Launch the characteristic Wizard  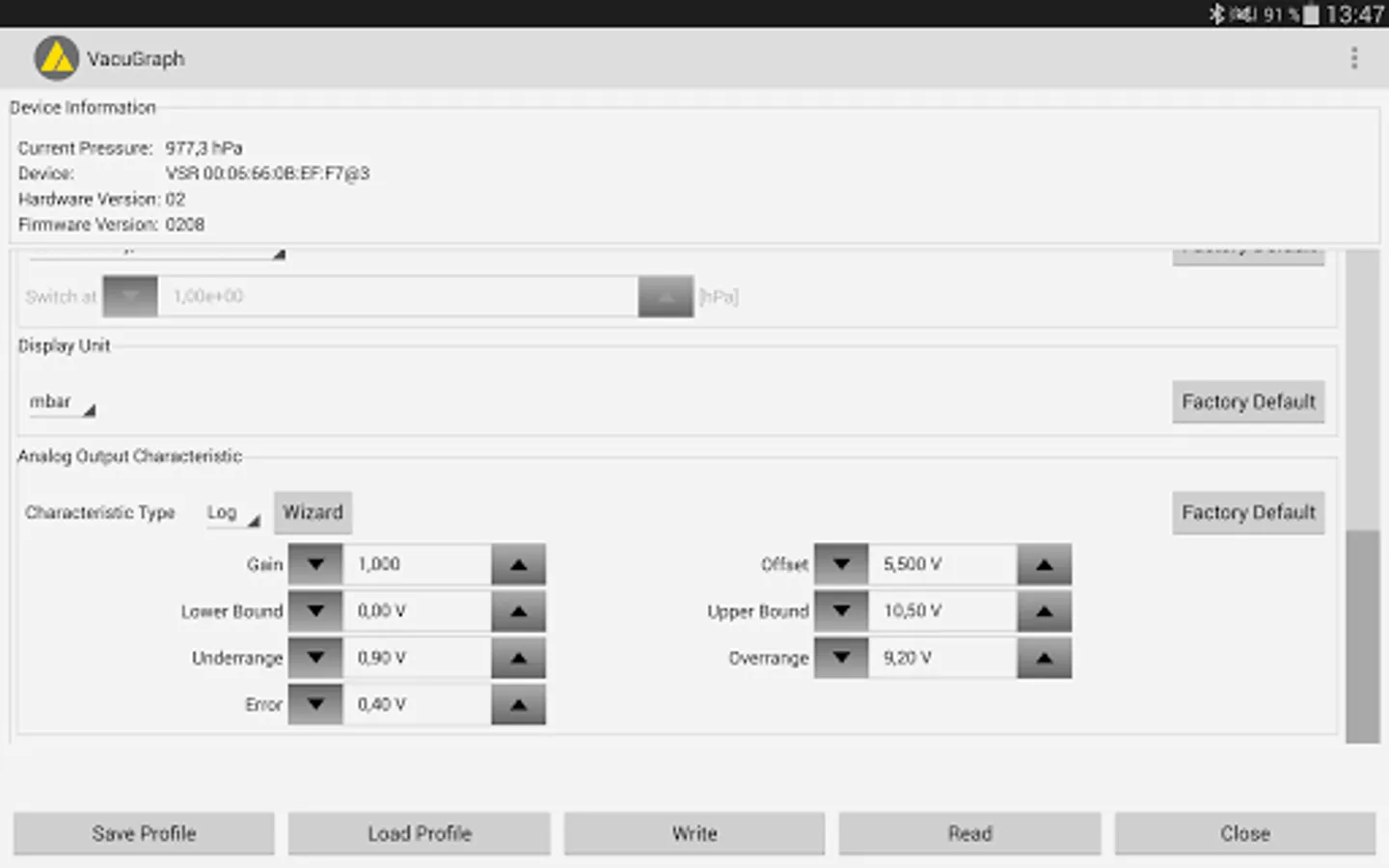(x=313, y=512)
